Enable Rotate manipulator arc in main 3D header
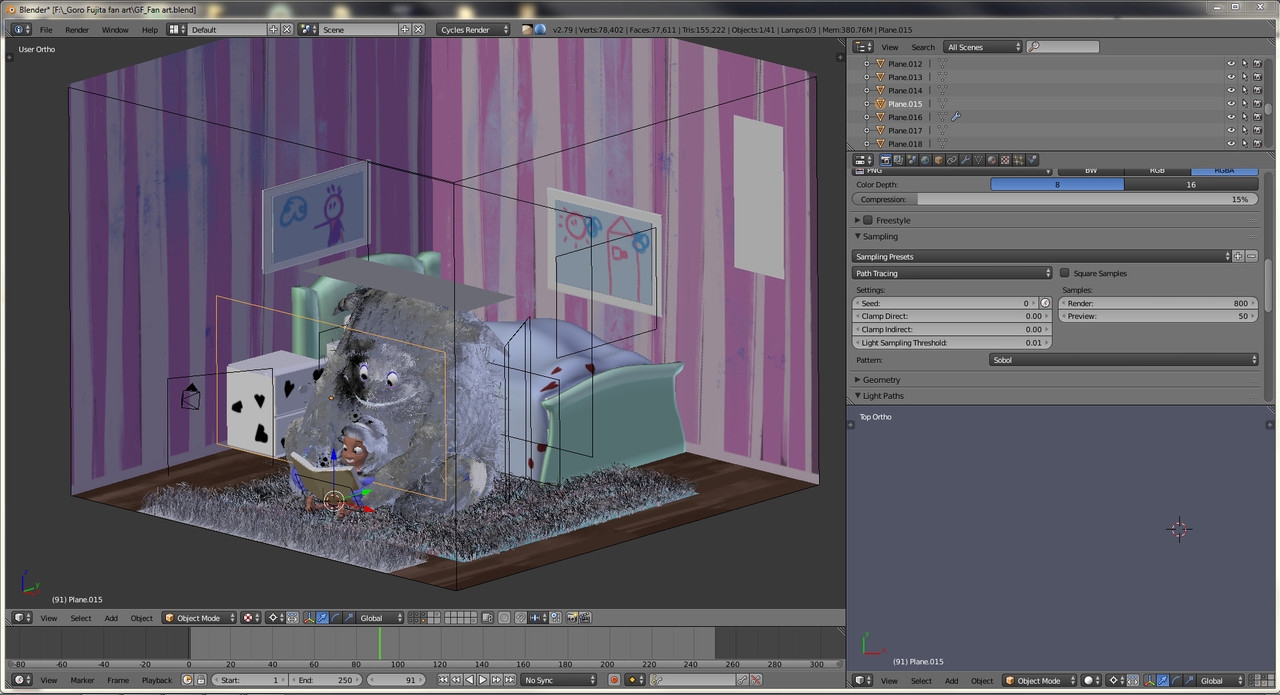1280x695 pixels. click(x=336, y=618)
